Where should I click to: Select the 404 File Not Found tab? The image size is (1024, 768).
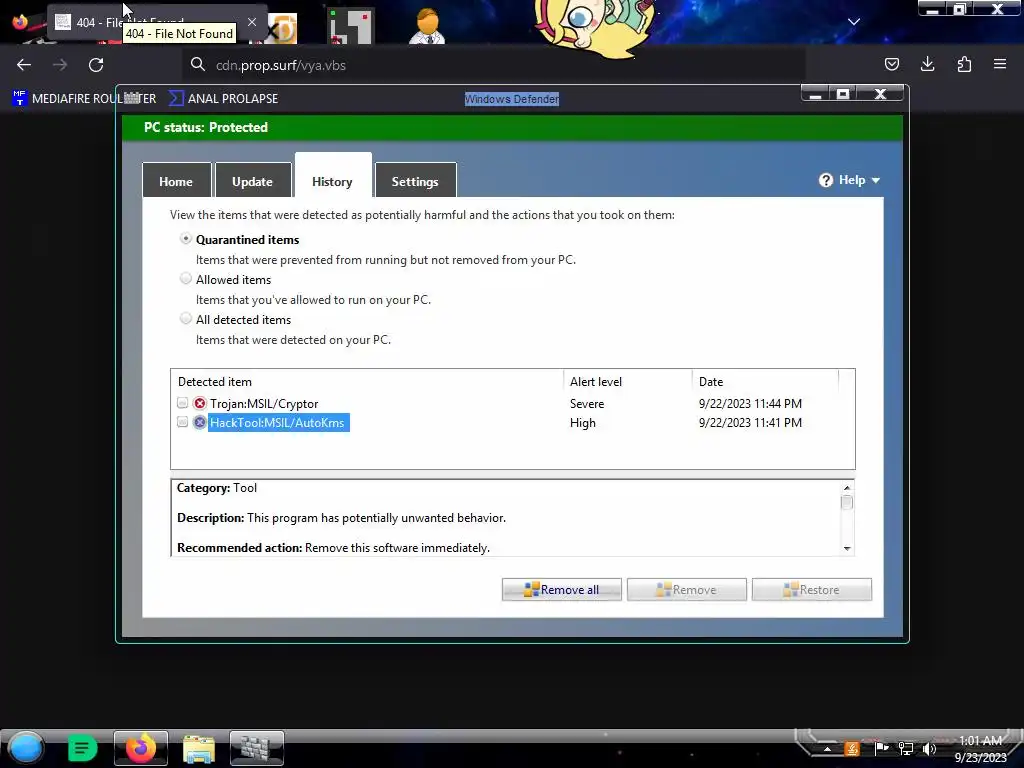click(157, 22)
